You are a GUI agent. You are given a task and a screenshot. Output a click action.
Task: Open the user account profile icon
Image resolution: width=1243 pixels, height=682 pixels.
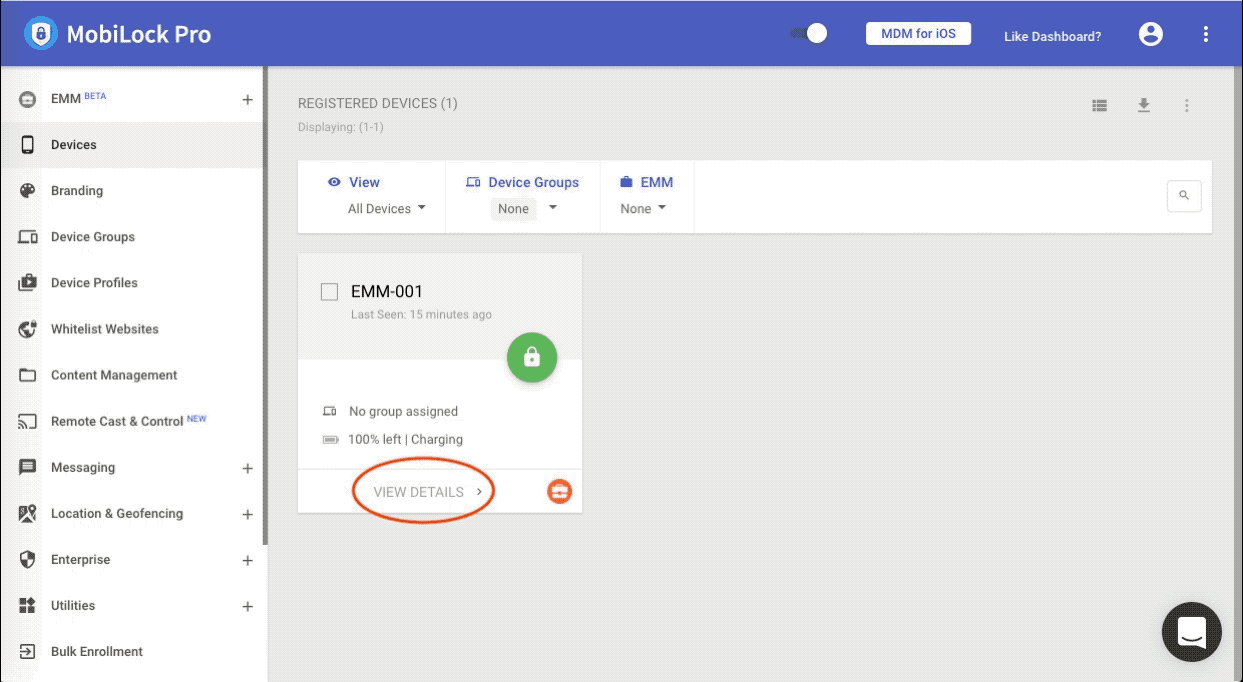[x=1151, y=34]
